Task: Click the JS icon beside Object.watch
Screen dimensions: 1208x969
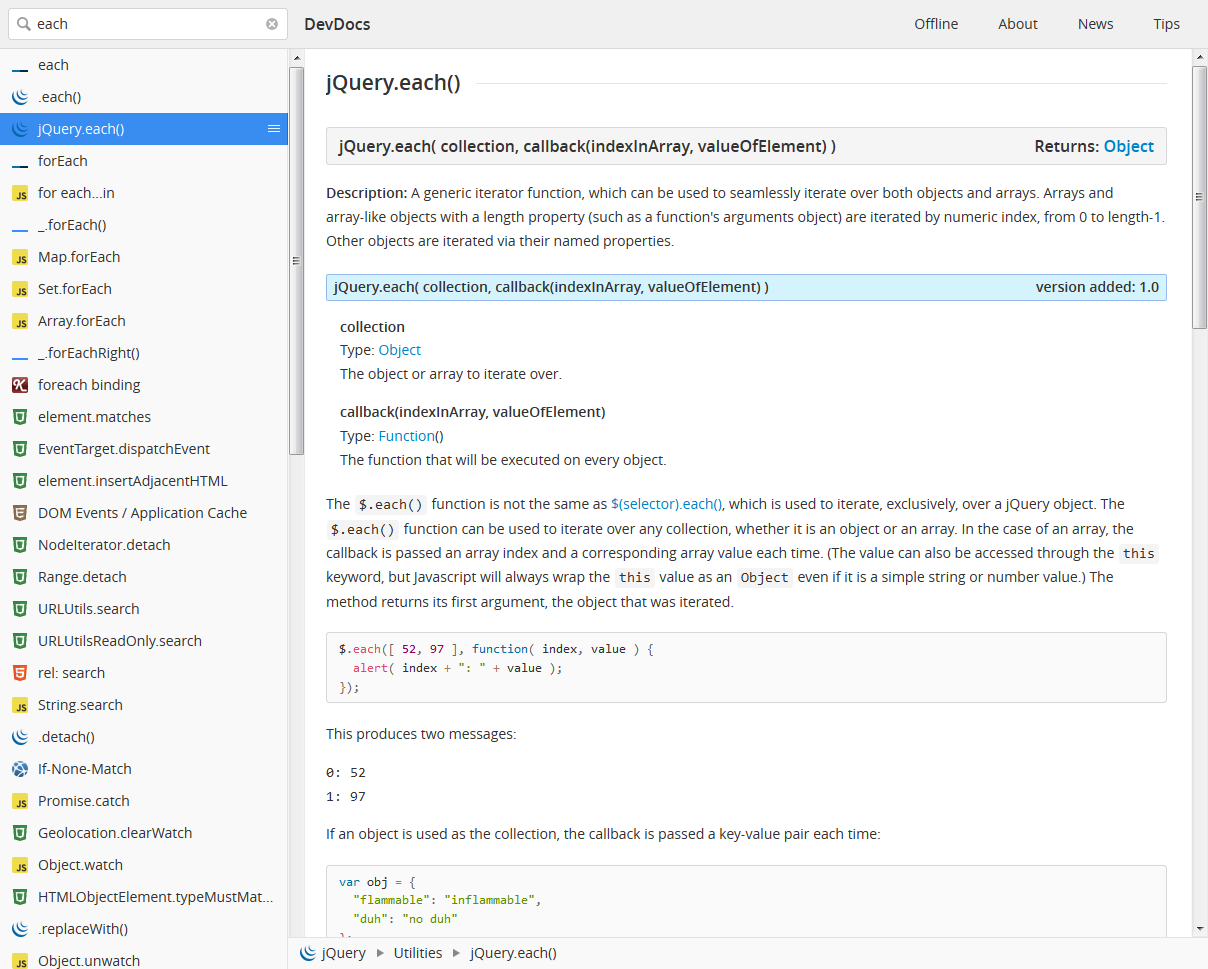Action: 20,865
